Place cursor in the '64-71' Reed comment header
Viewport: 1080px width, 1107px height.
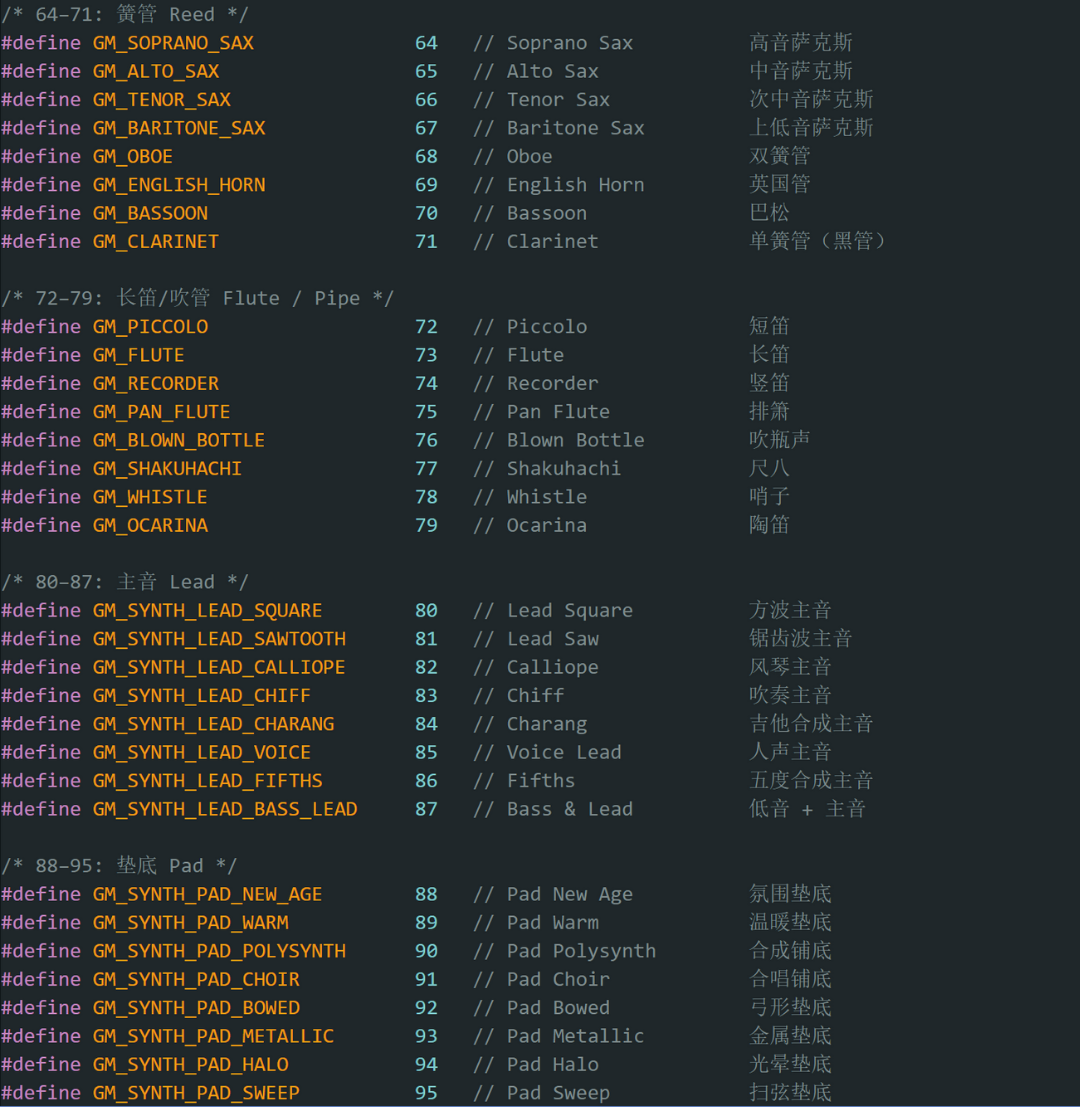[125, 15]
